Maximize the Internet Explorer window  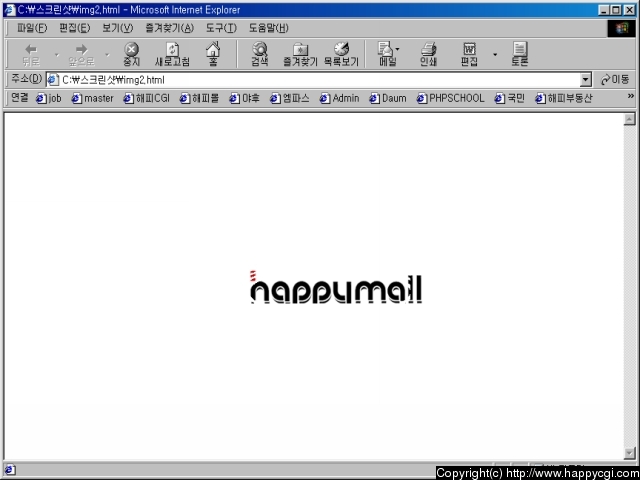pyautogui.click(x=617, y=10)
